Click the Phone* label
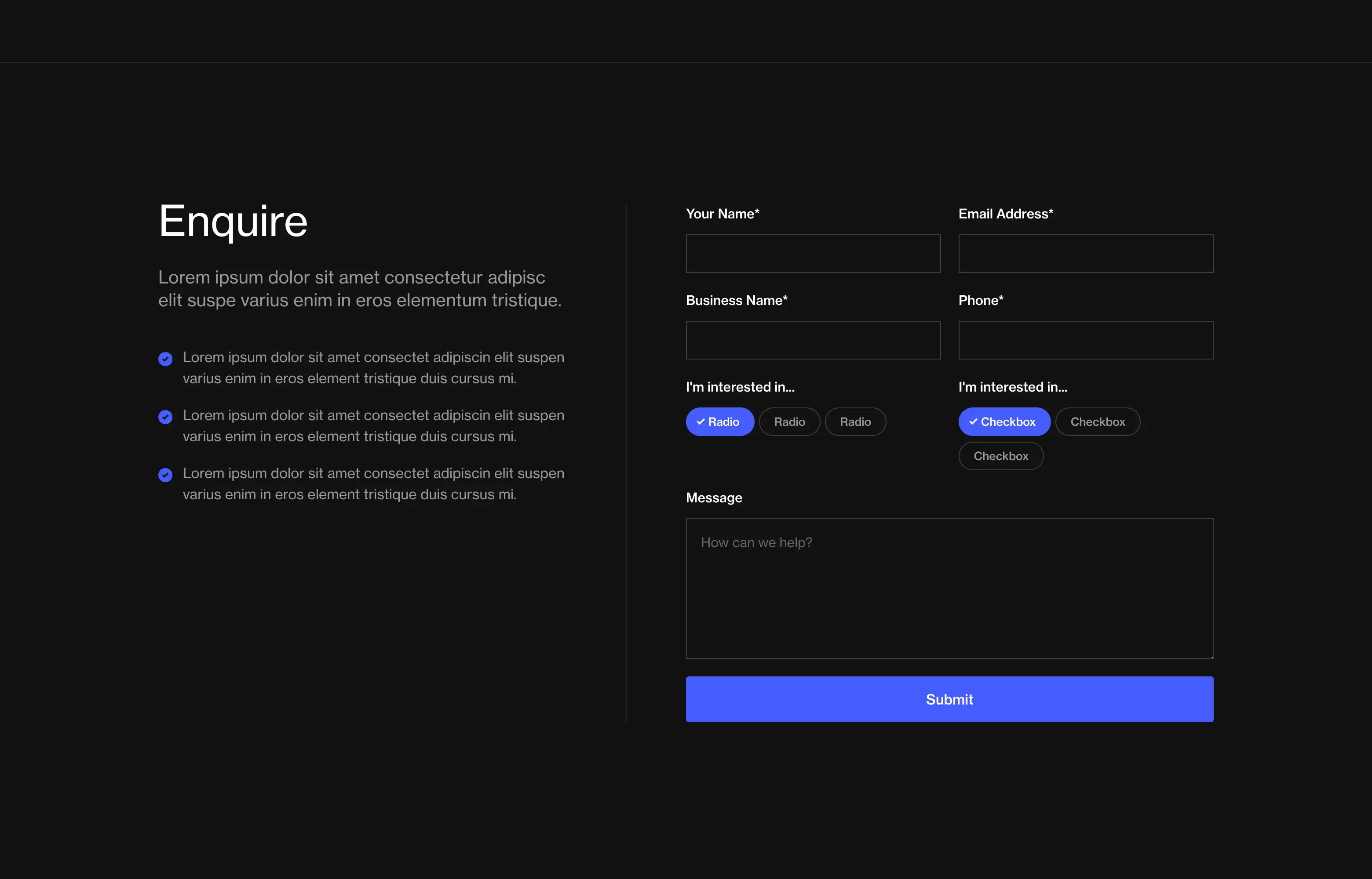Screen dimensions: 1372x879 pyautogui.click(x=981, y=300)
